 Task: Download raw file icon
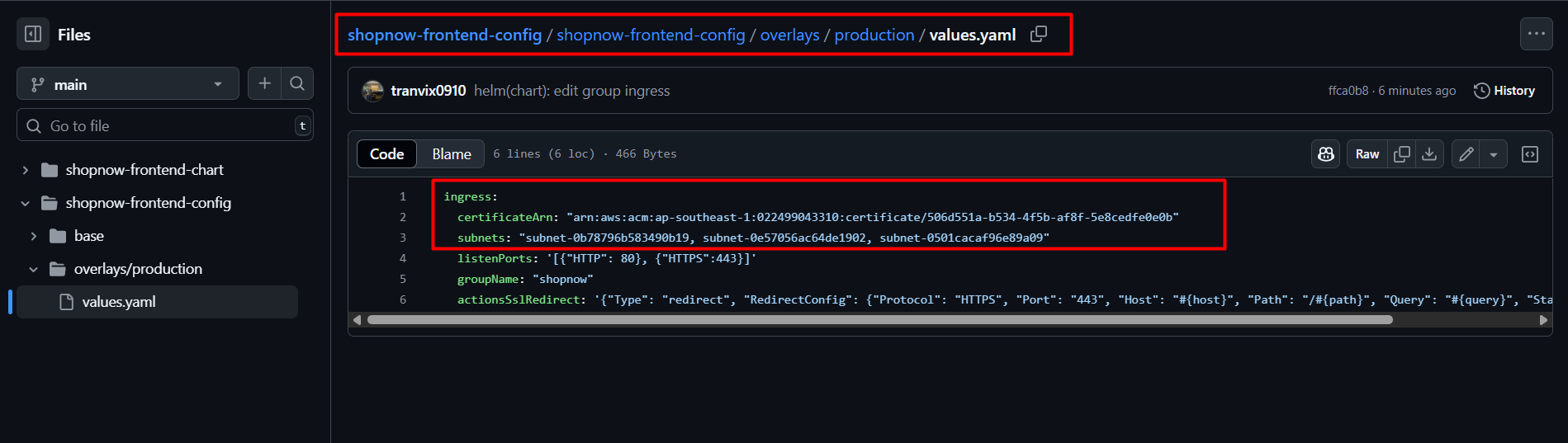[1429, 154]
